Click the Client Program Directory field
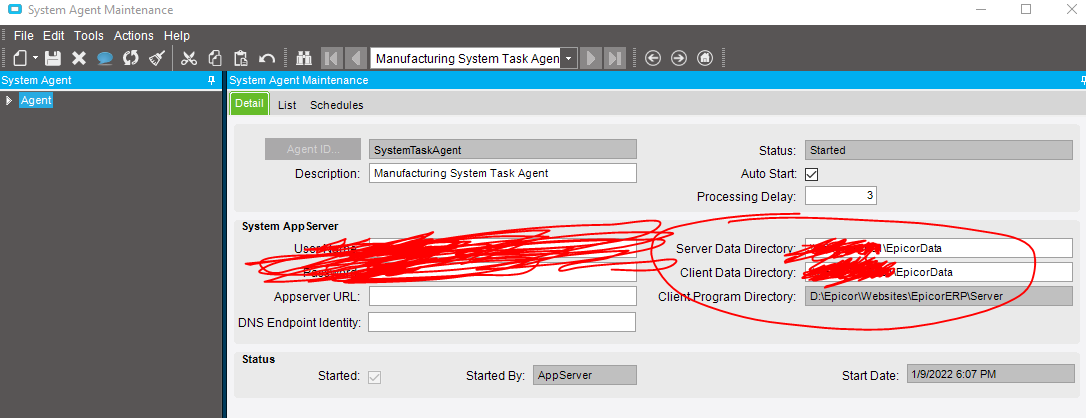1086x418 pixels. (x=938, y=296)
